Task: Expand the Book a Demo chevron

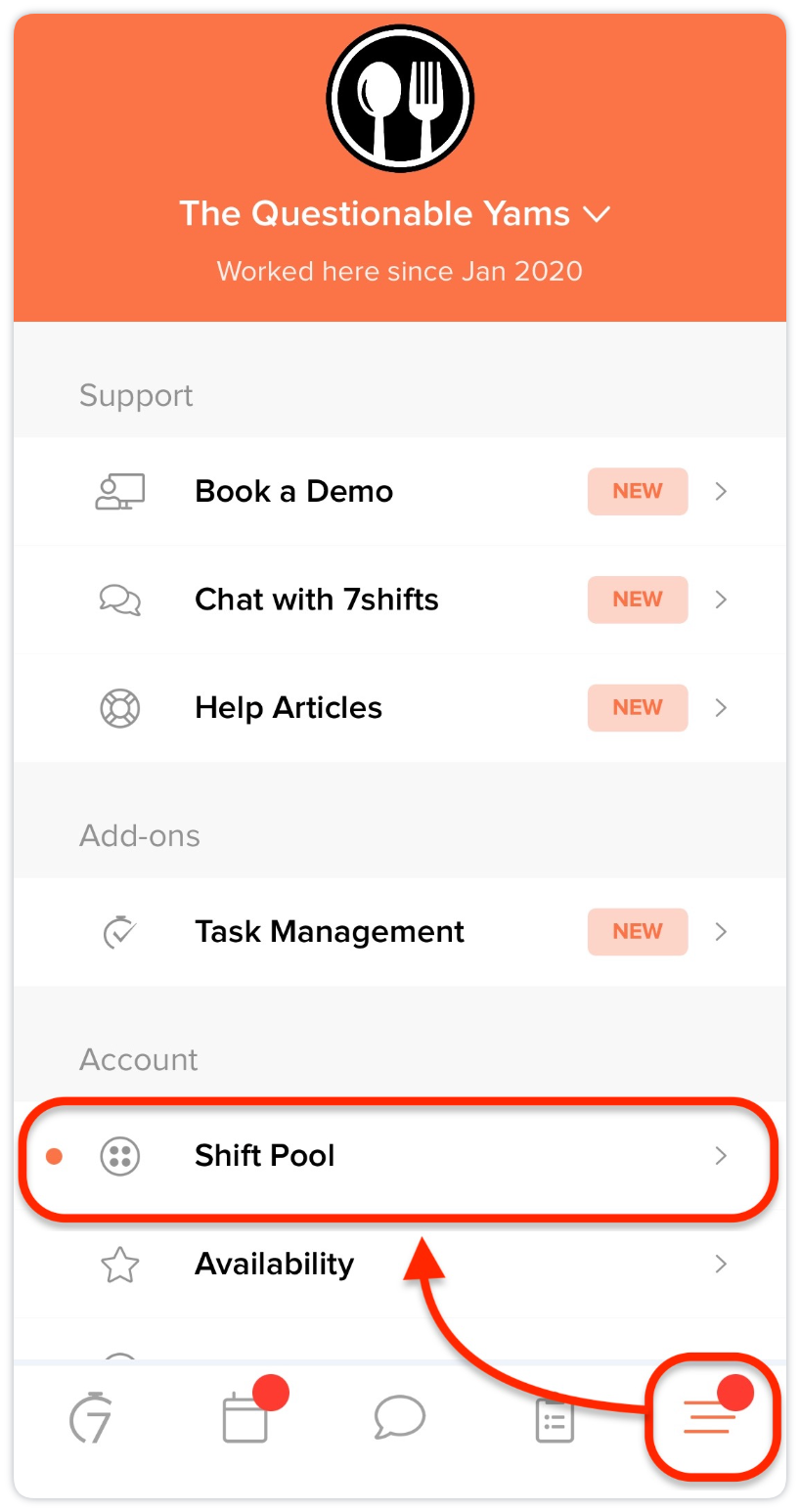Action: click(x=721, y=491)
